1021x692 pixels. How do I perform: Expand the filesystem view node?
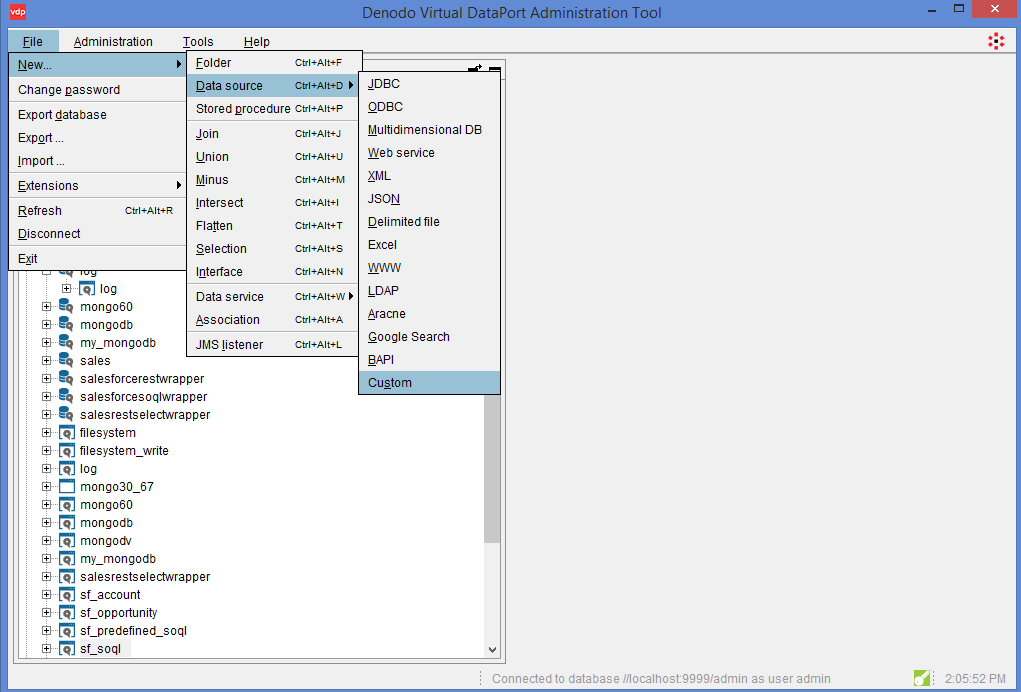[x=46, y=432]
